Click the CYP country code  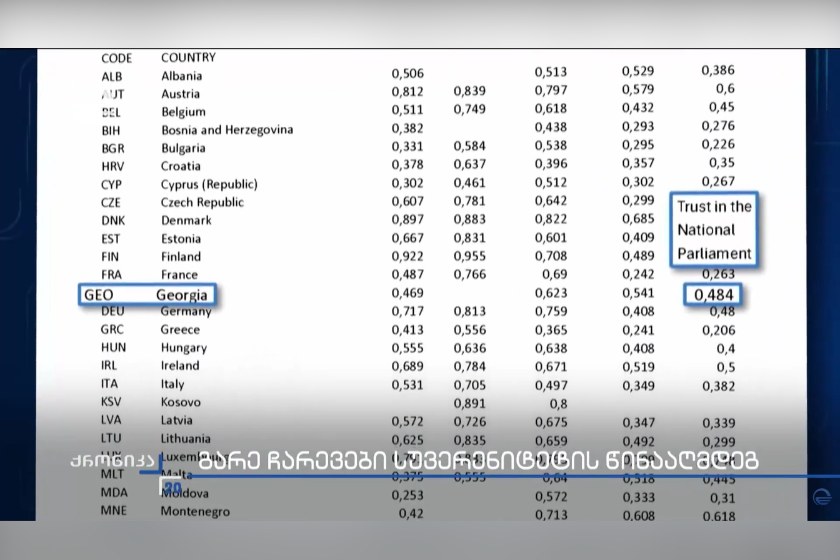[x=111, y=185]
